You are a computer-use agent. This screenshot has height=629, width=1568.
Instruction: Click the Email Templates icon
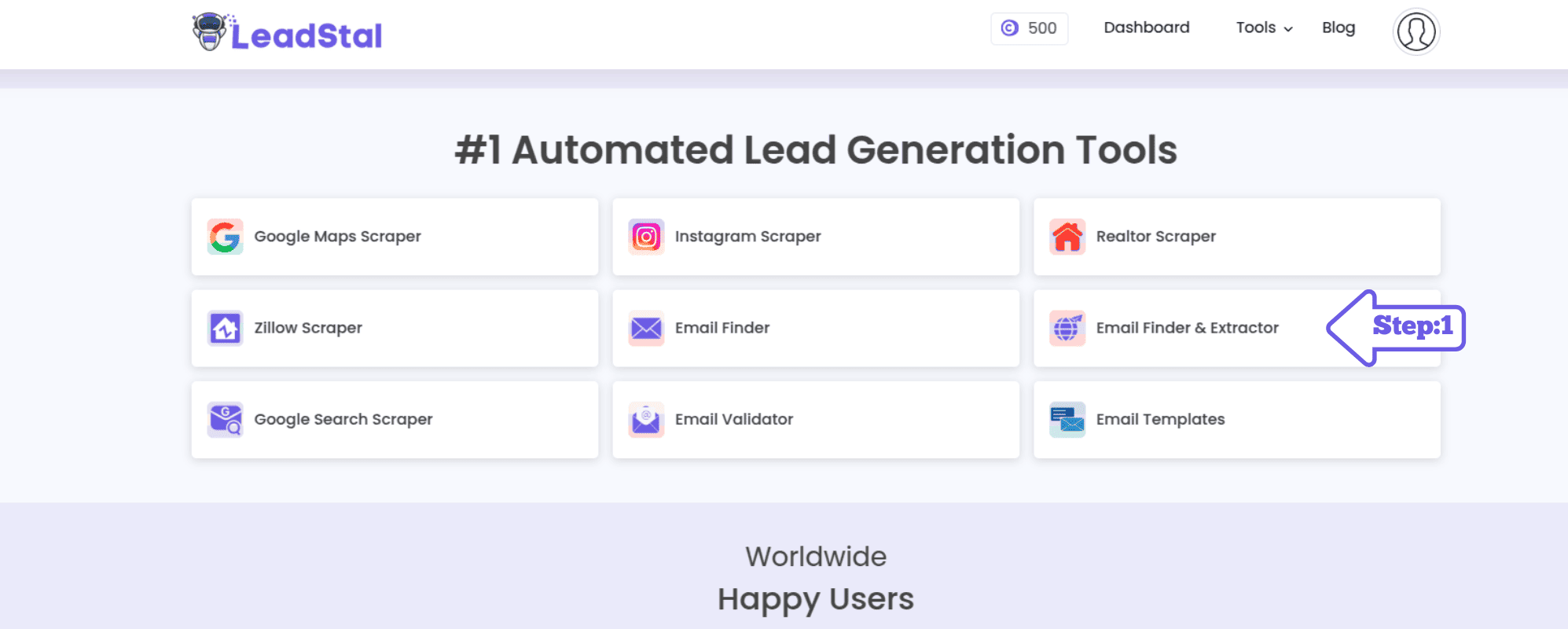(1067, 420)
